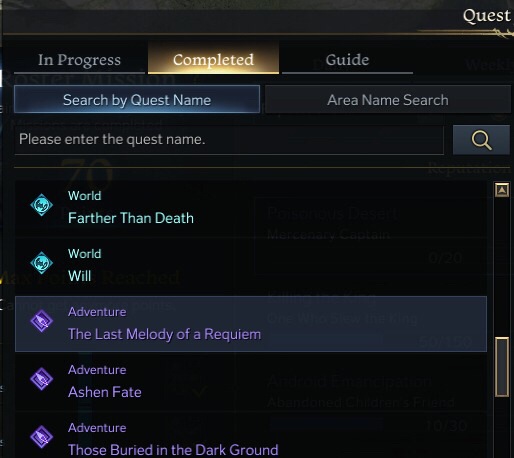The height and width of the screenshot is (458, 514).
Task: Click the Quest window title
Action: pyautogui.click(x=487, y=15)
